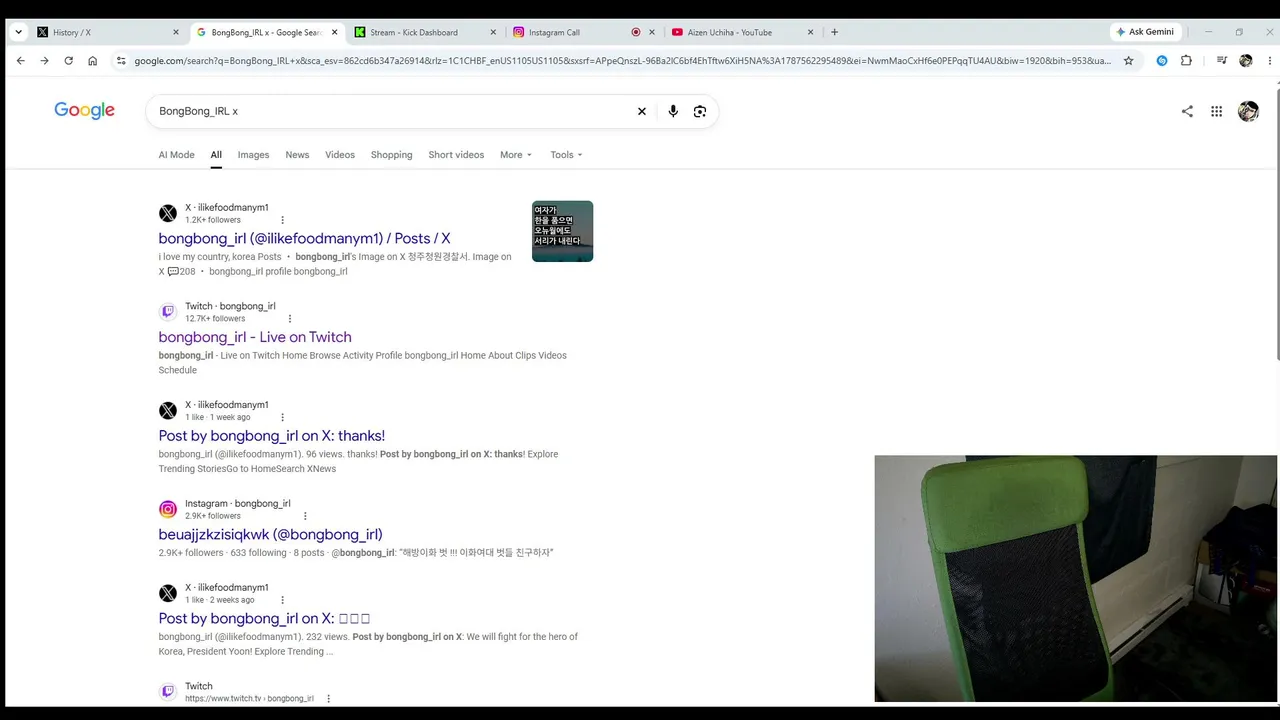Open the media controls toolbar icon
The height and width of the screenshot is (720, 1280).
pyautogui.click(x=1222, y=61)
